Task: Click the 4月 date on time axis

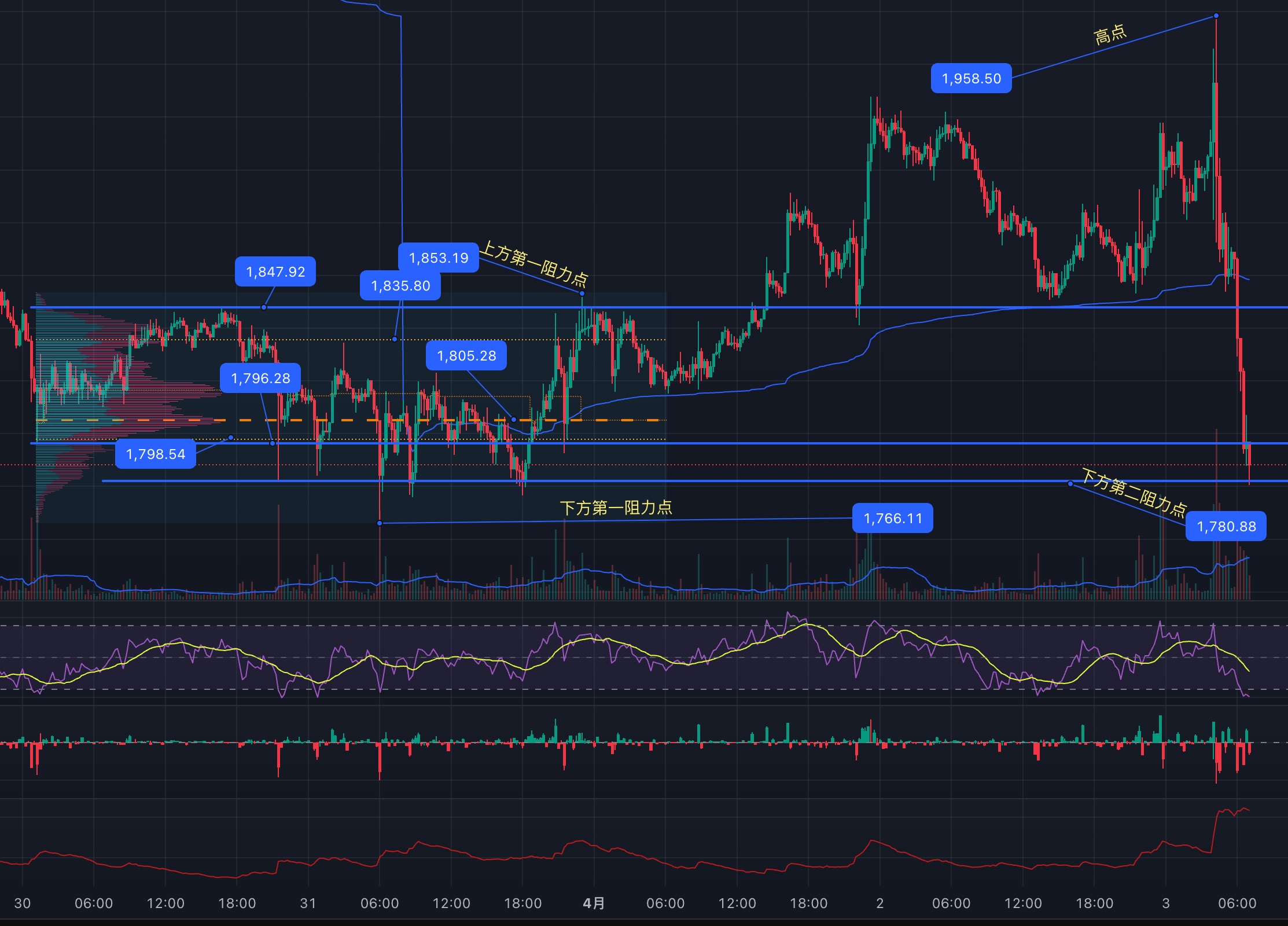Action: coord(594,903)
